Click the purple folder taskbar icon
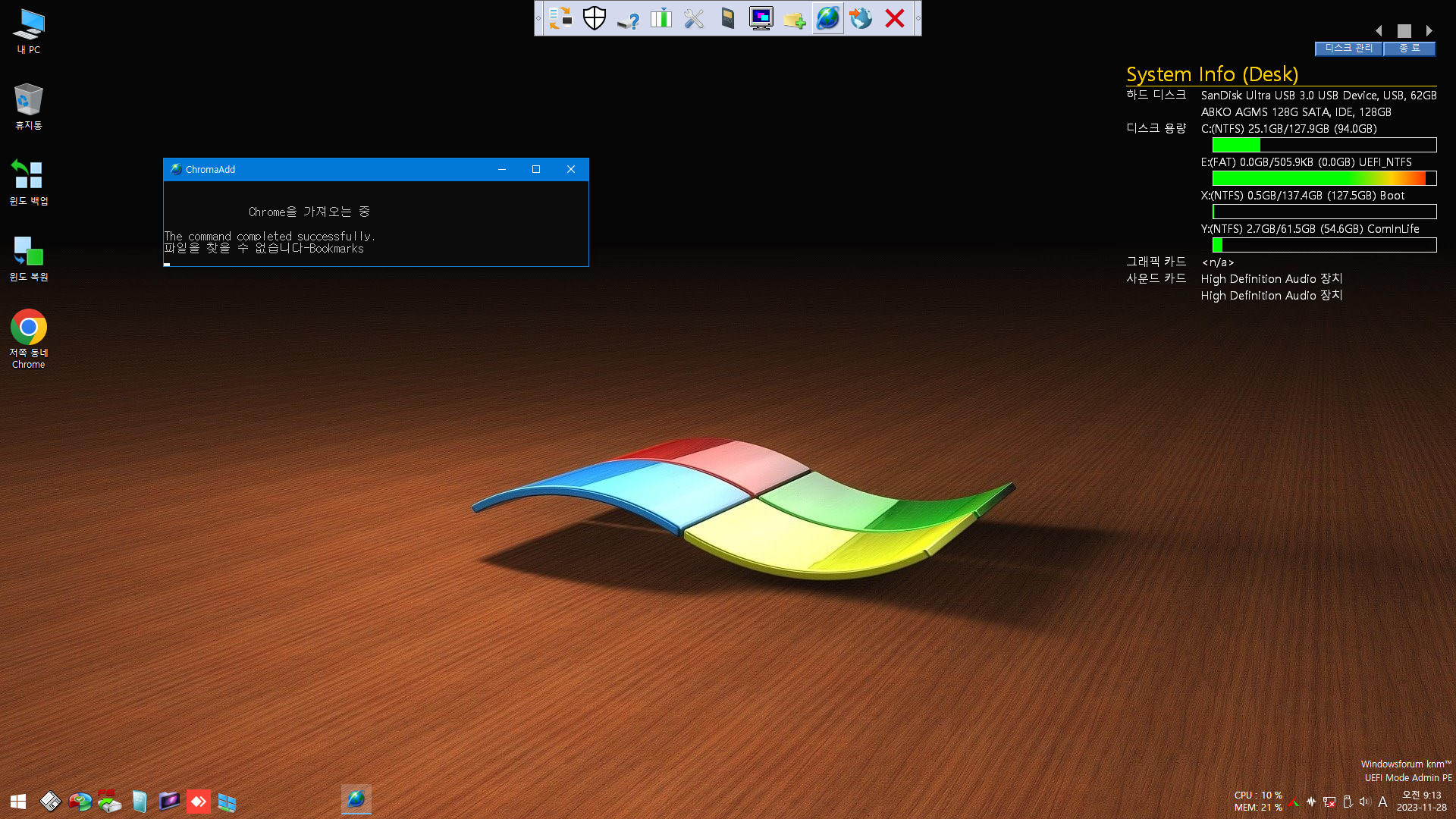The image size is (1456, 819). [169, 802]
